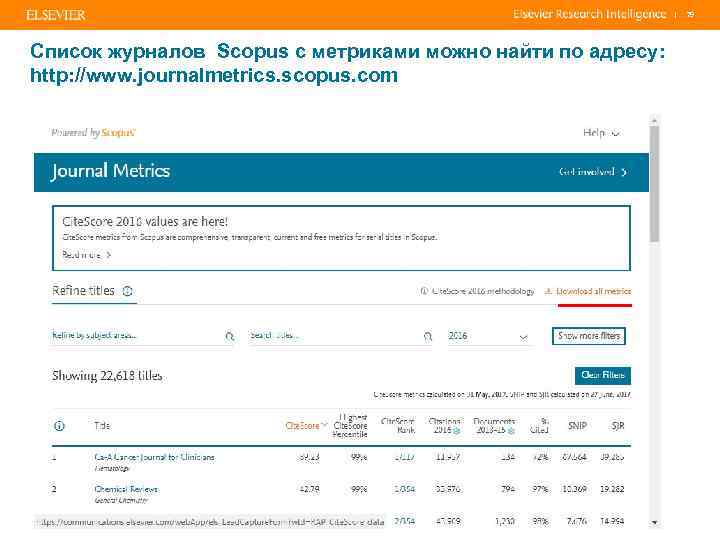The width and height of the screenshot is (720, 540).
Task: Open the Ca-A Cancer Journal for Clinicians title
Action: pyautogui.click(x=154, y=457)
